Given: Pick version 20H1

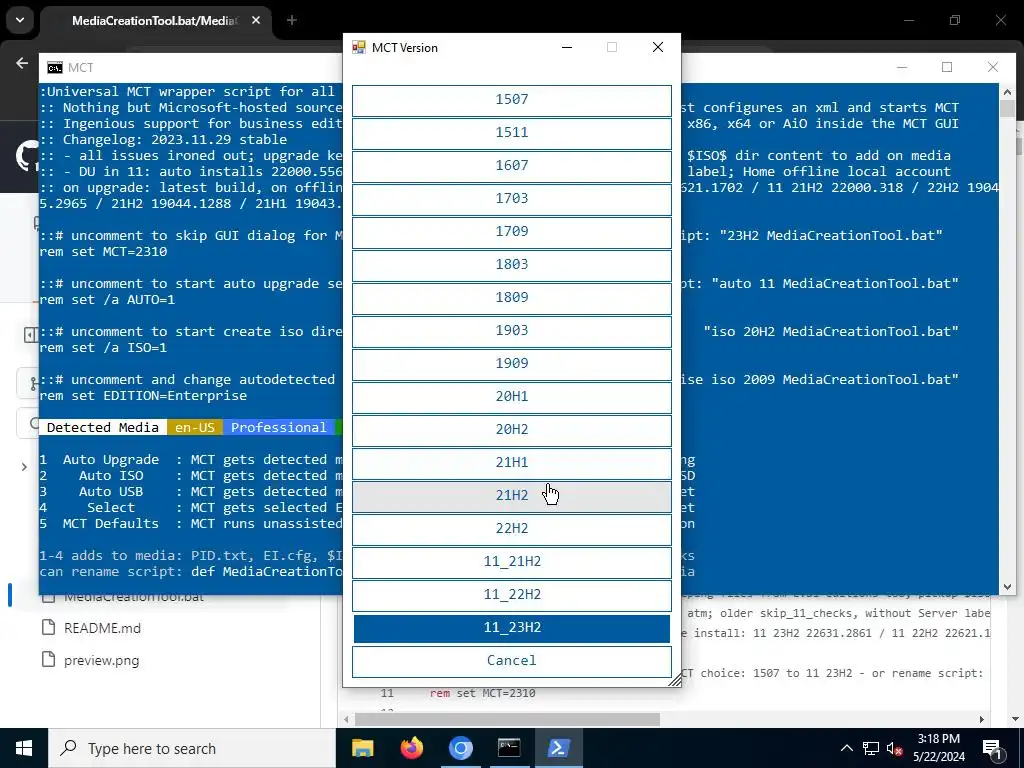Looking at the screenshot, I should 511,397.
